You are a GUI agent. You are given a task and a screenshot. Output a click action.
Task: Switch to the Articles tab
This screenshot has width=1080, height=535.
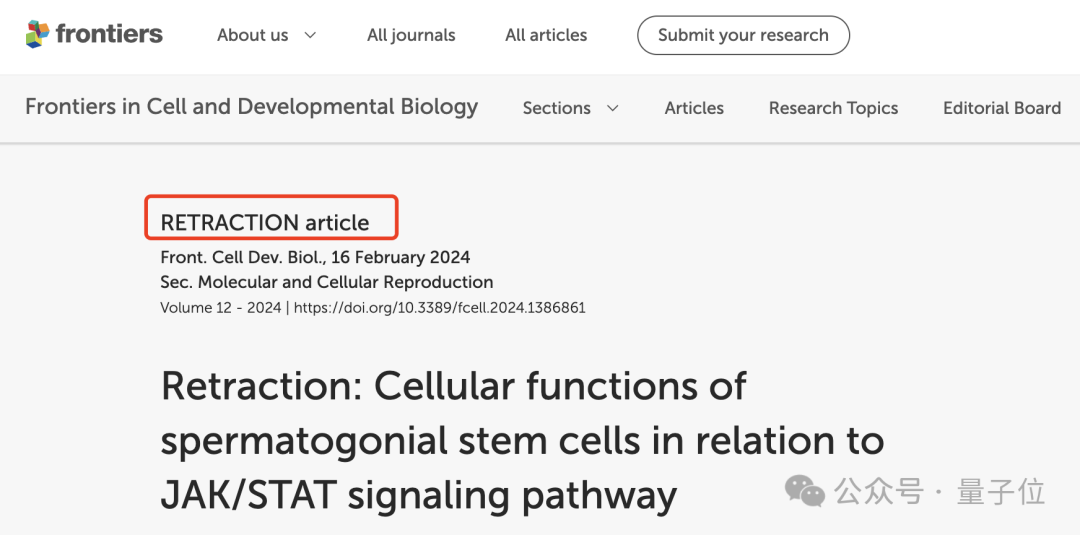click(x=694, y=108)
